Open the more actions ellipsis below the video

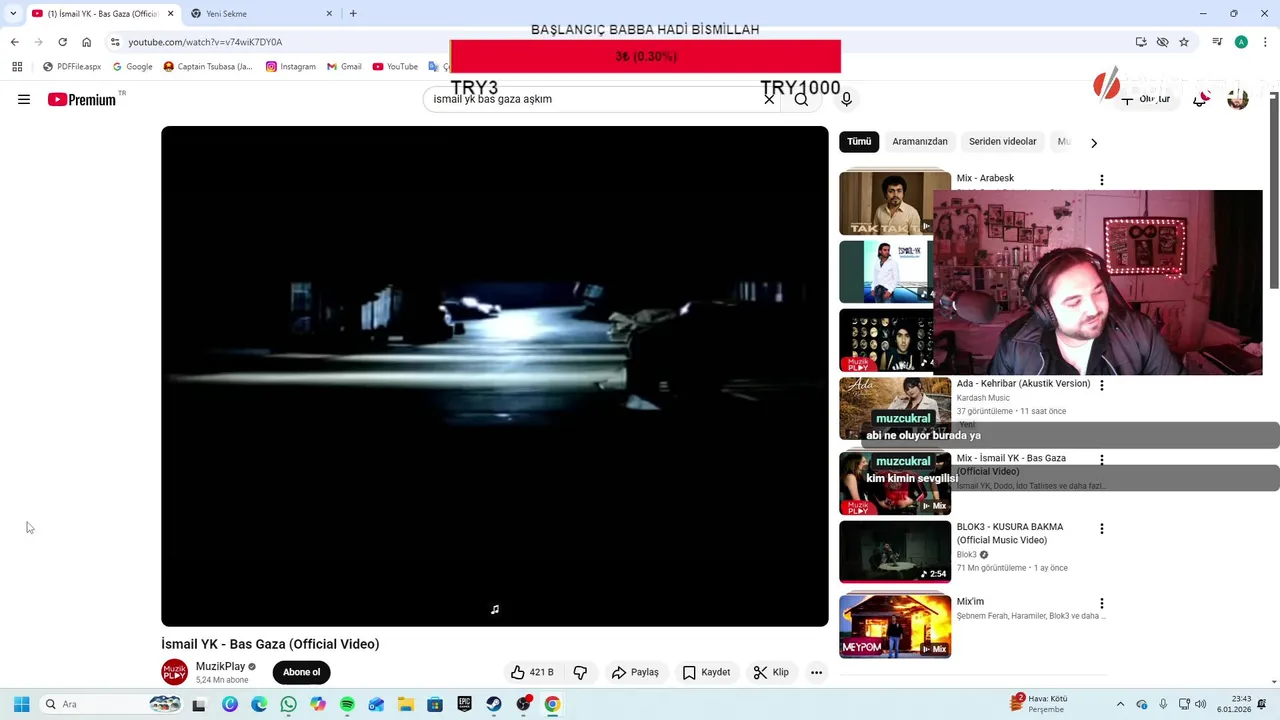(x=816, y=672)
